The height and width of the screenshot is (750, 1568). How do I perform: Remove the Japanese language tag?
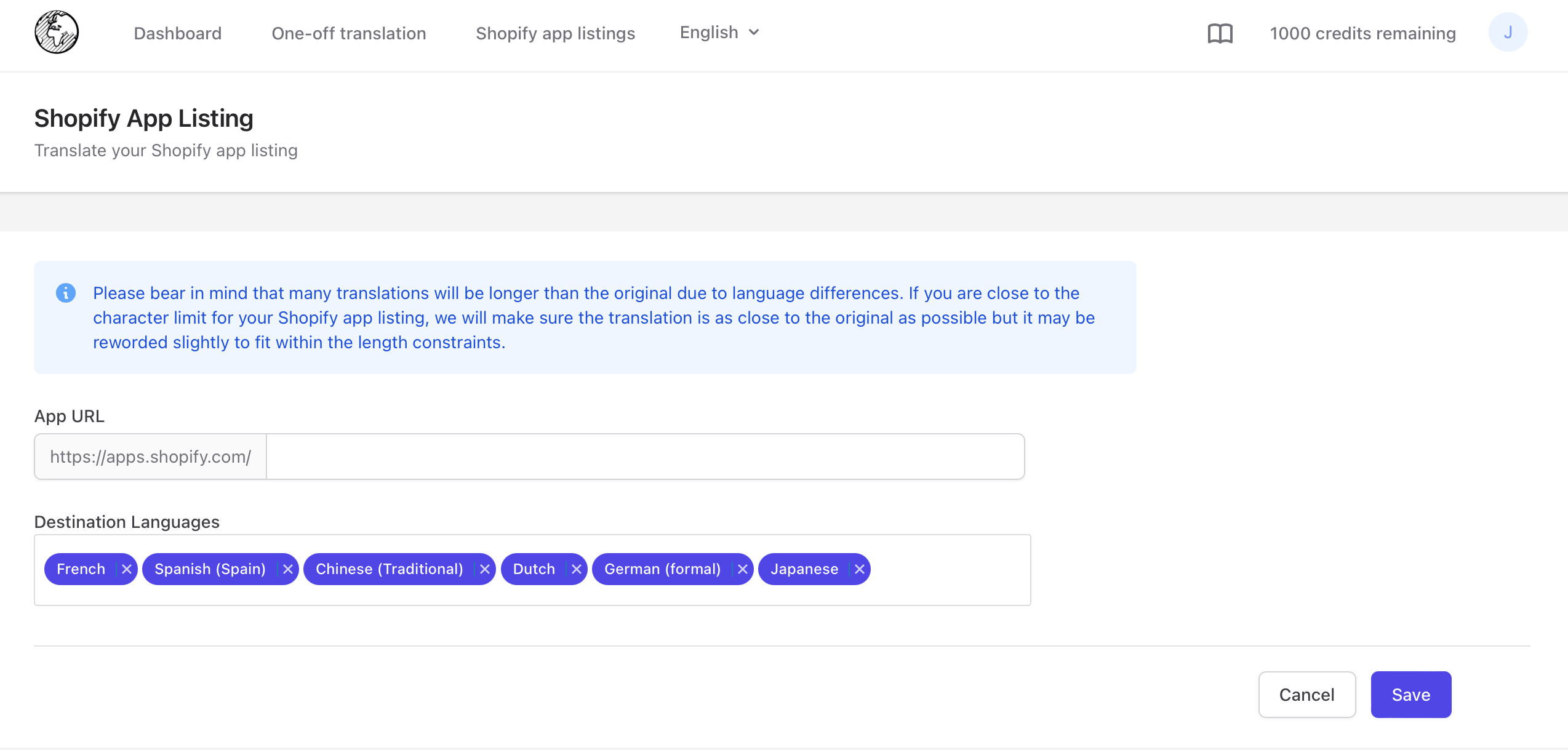pos(860,569)
